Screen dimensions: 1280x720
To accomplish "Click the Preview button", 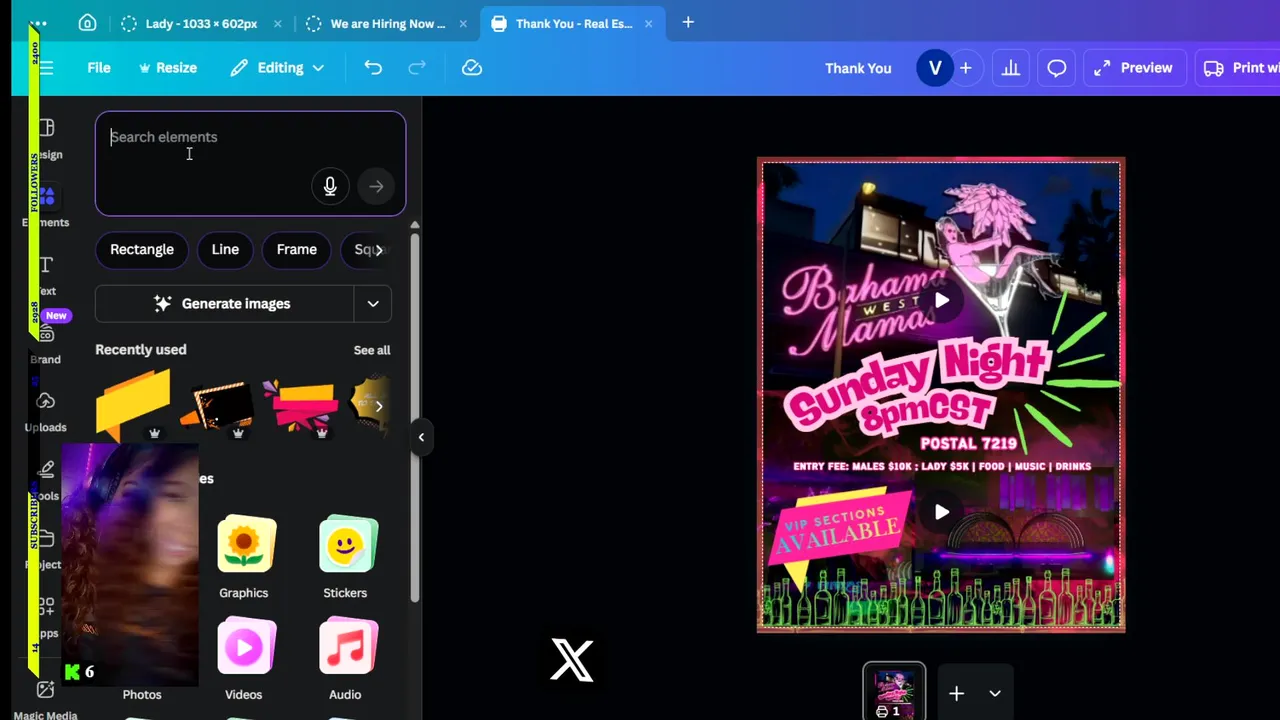I will pos(1133,68).
